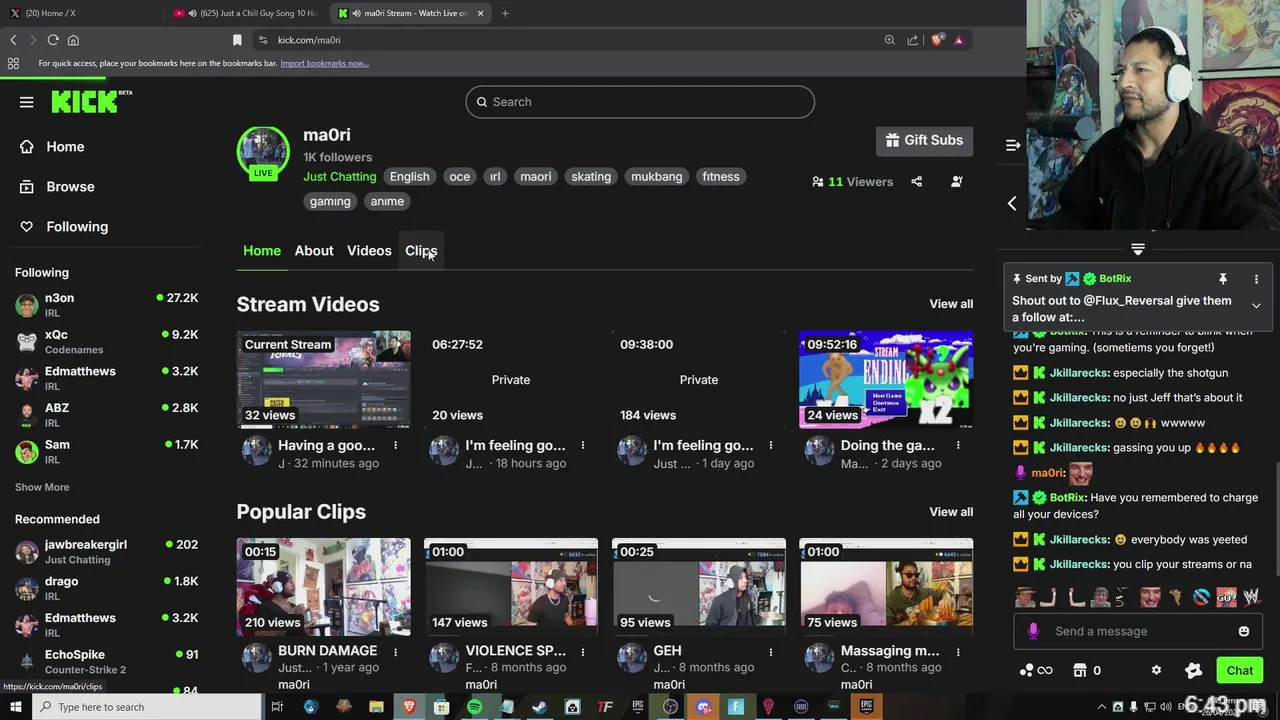This screenshot has width=1280, height=720.
Task: Open options for Having a goo... video
Action: click(395, 446)
